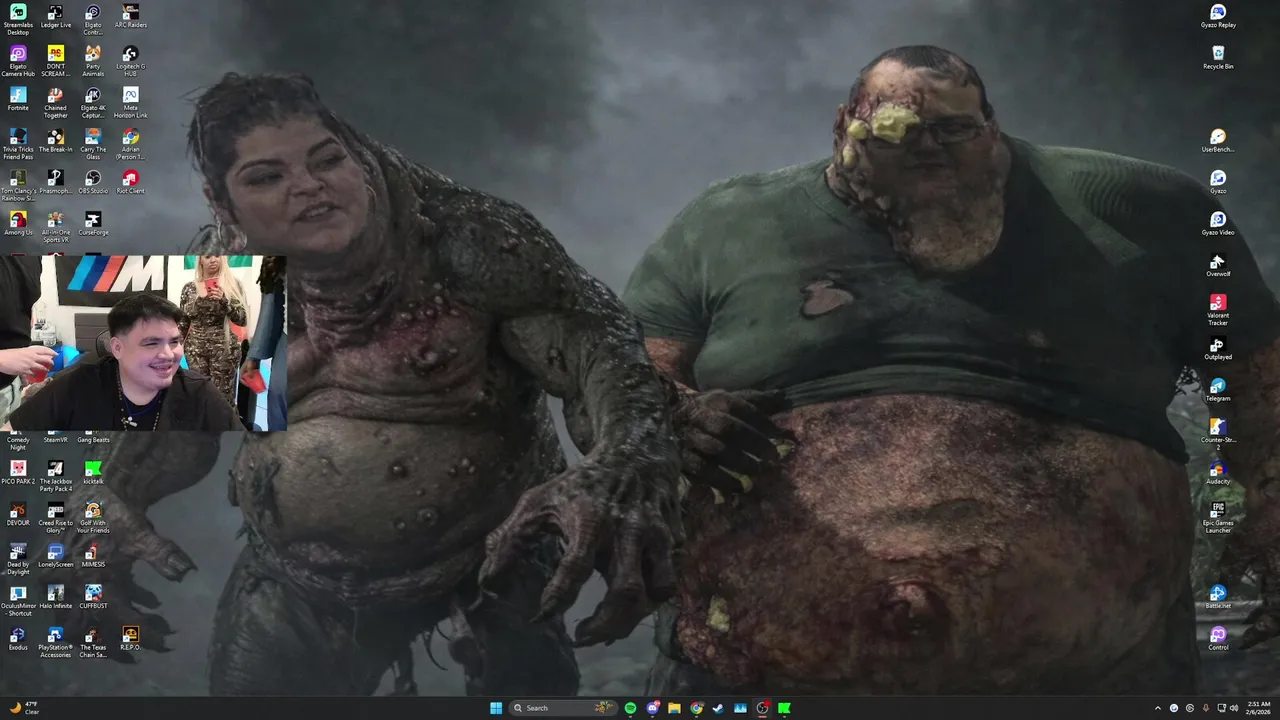
Task: Click the taskbar Search box
Action: pyautogui.click(x=564, y=708)
